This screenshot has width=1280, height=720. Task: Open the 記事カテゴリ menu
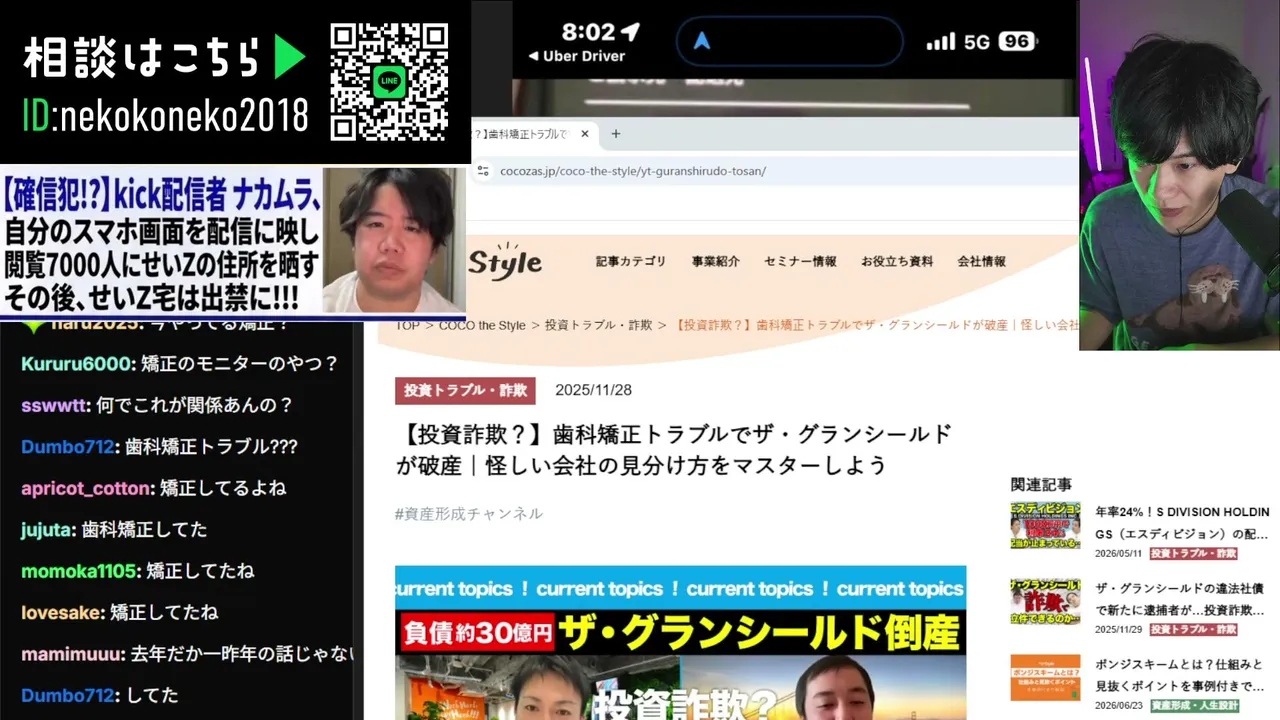tap(631, 261)
